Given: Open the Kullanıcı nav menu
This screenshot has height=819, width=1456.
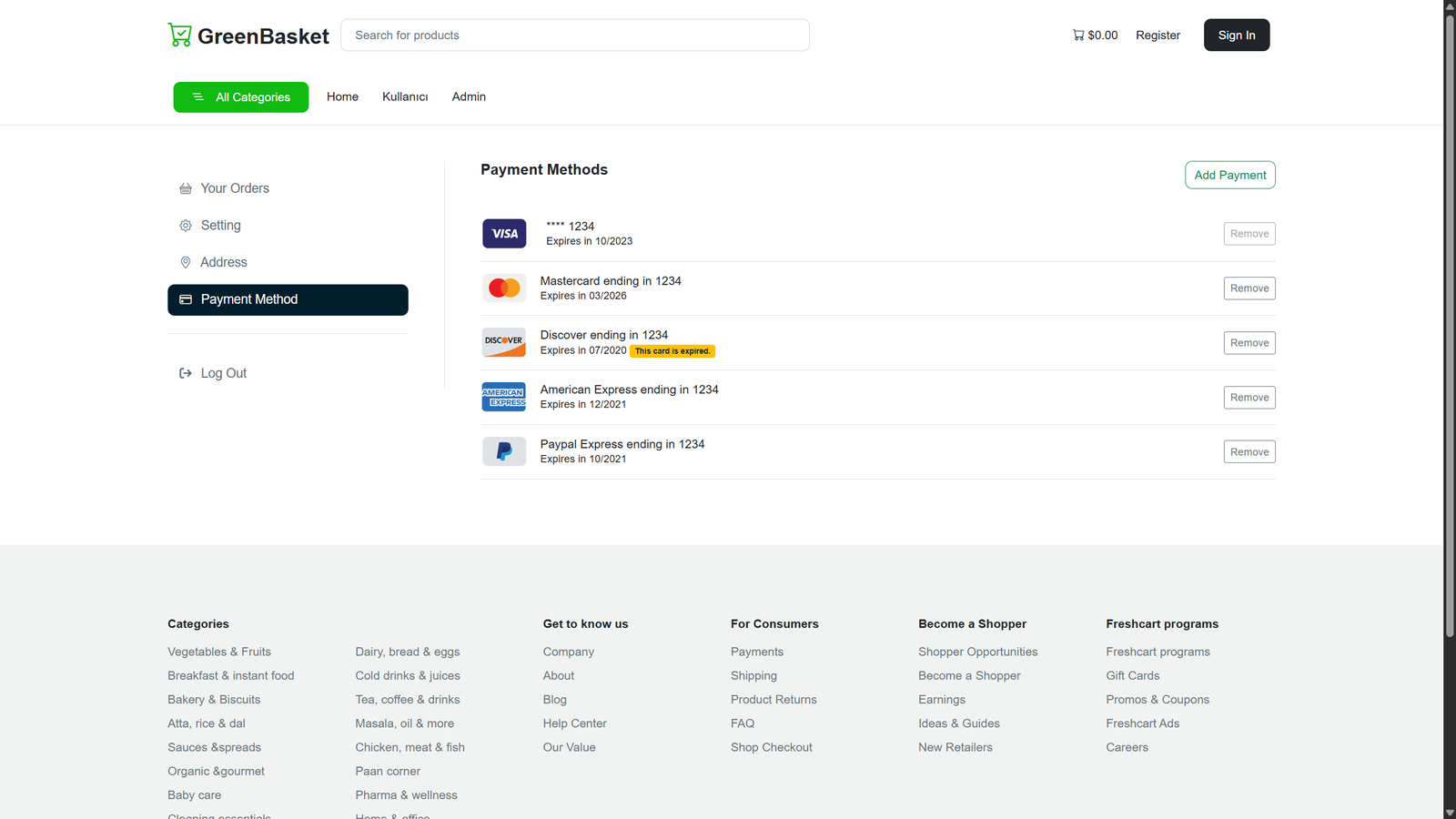Looking at the screenshot, I should click(405, 96).
